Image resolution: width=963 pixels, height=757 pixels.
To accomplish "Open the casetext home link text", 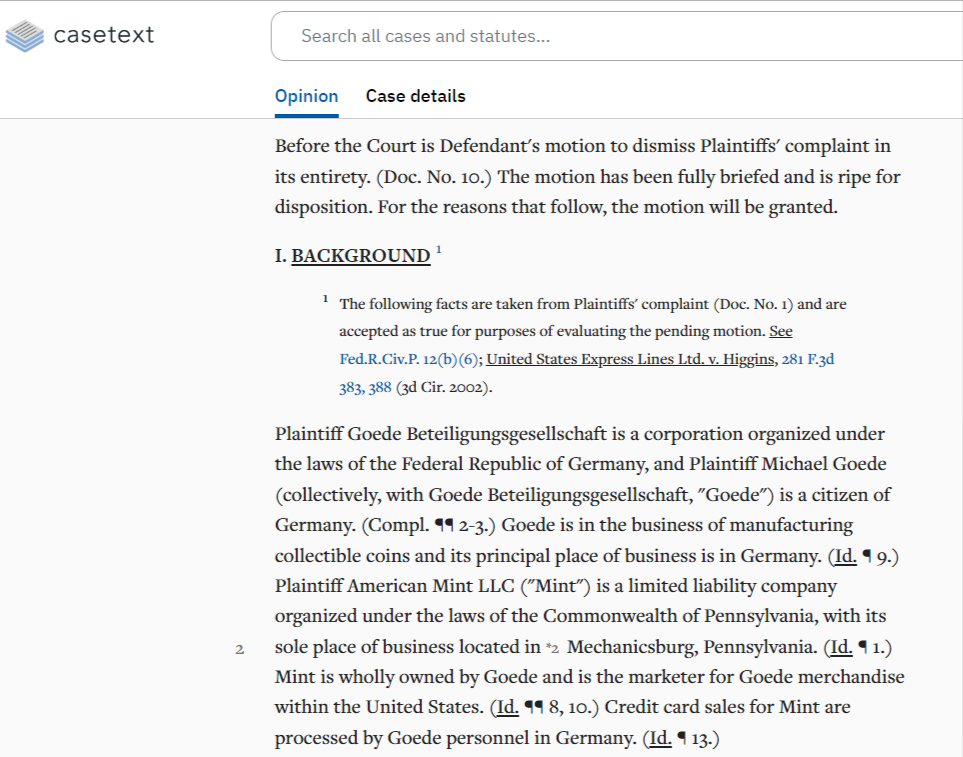I will click(104, 35).
